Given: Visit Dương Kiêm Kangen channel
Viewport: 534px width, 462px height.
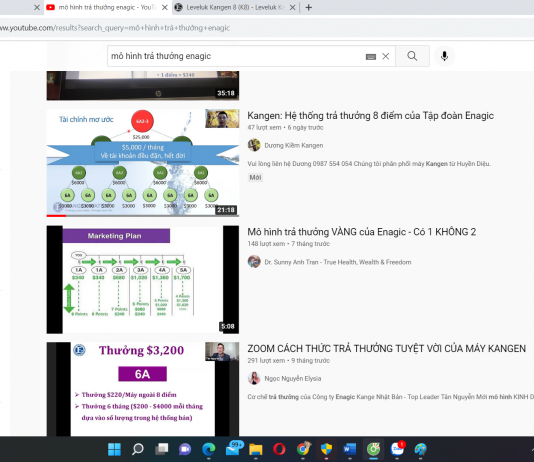Looking at the screenshot, I should point(294,145).
